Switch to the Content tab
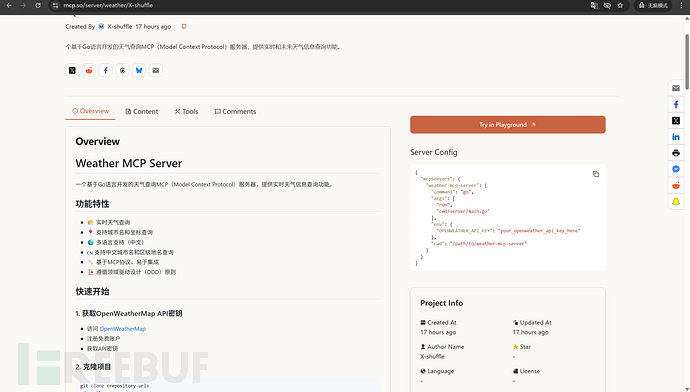The image size is (690, 392). point(142,111)
